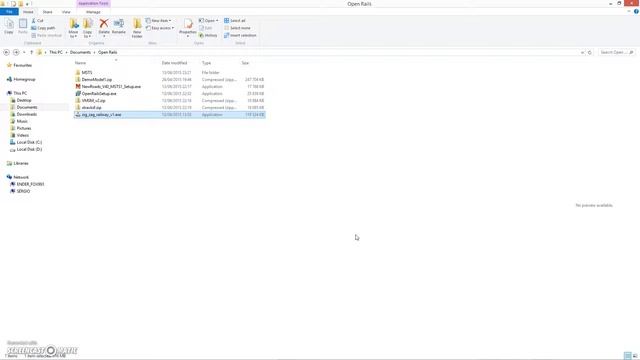Image resolution: width=640 pixels, height=360 pixels.
Task: Click the Copy path ribbon button
Action: 43,28
